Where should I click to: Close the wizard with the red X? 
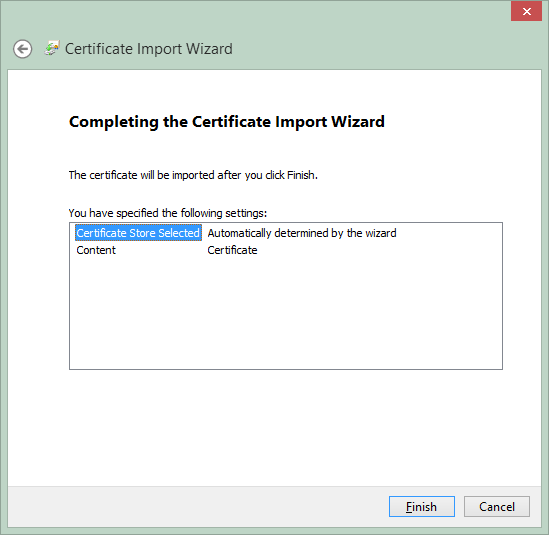(x=526, y=12)
